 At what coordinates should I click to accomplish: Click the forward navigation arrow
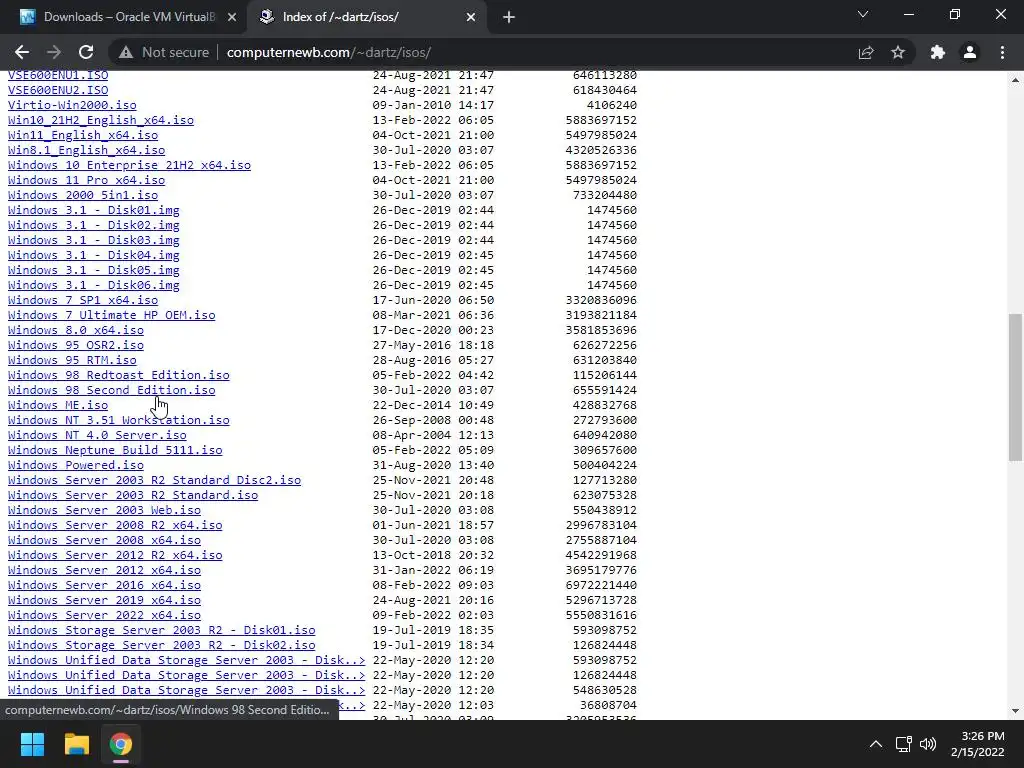click(54, 52)
